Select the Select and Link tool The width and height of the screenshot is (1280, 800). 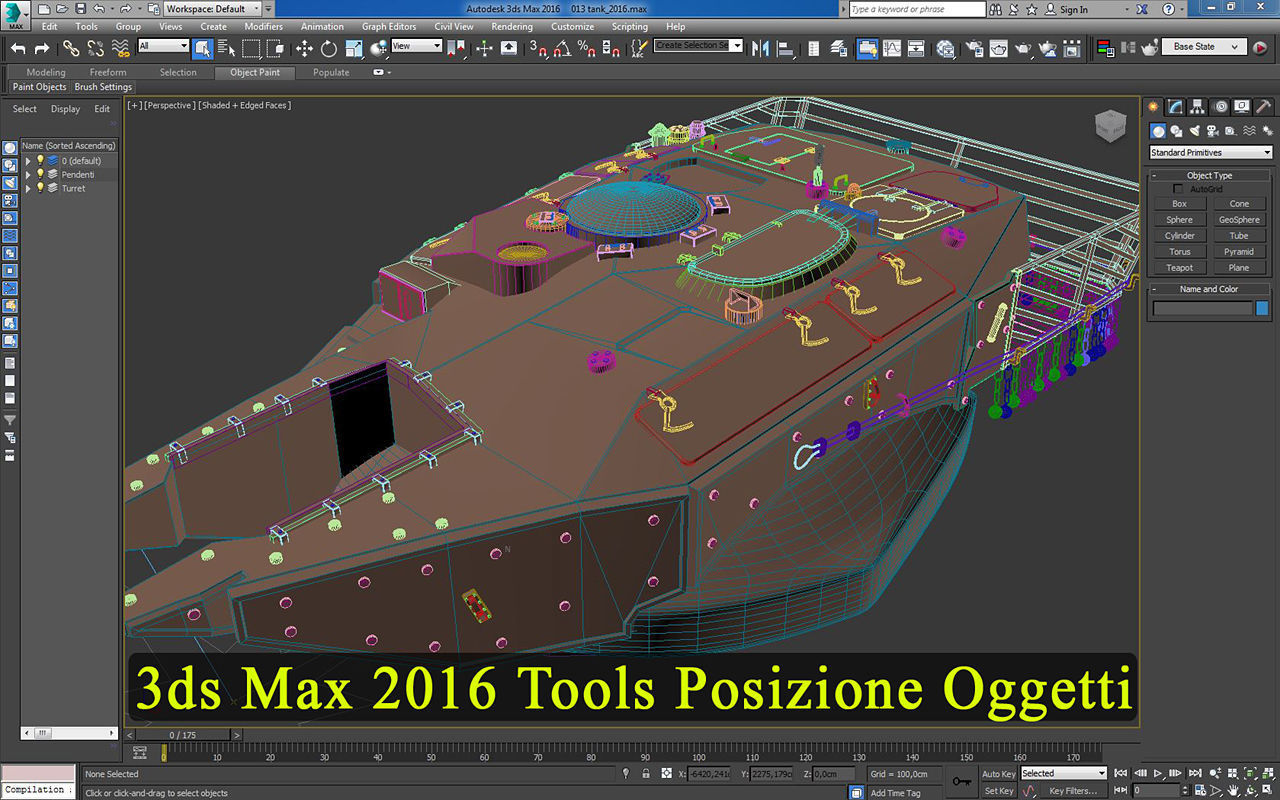[x=71, y=48]
